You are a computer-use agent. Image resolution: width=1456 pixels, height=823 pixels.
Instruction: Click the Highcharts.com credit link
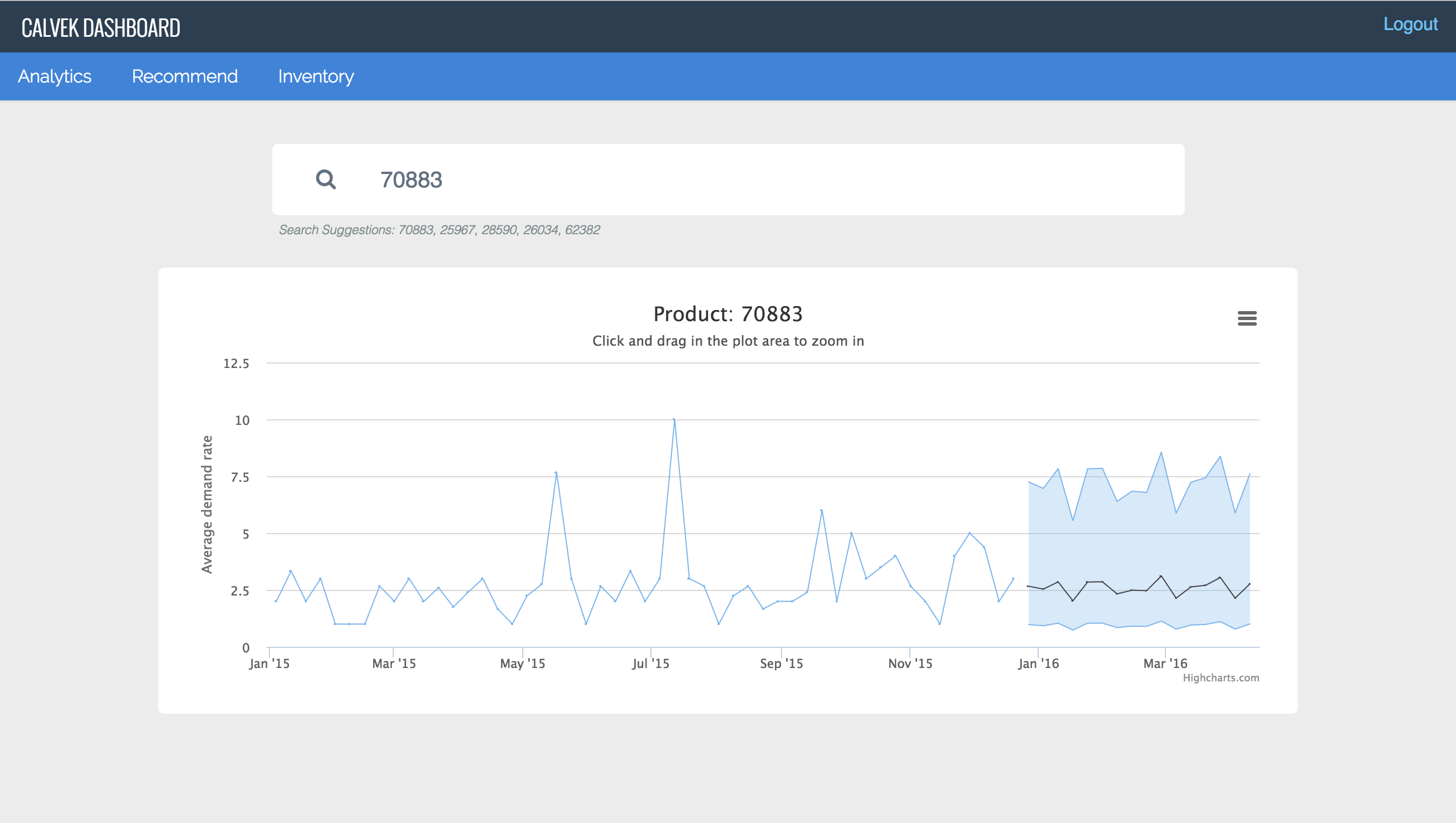point(1221,677)
